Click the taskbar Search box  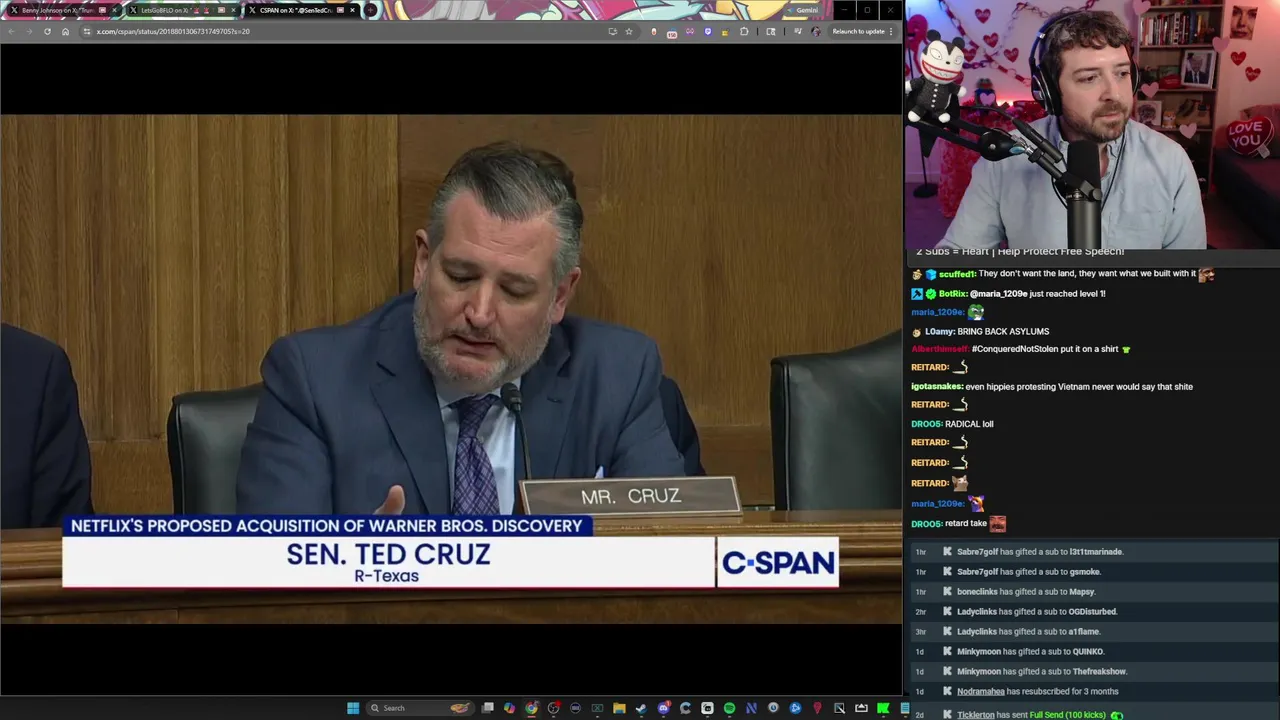[420, 708]
